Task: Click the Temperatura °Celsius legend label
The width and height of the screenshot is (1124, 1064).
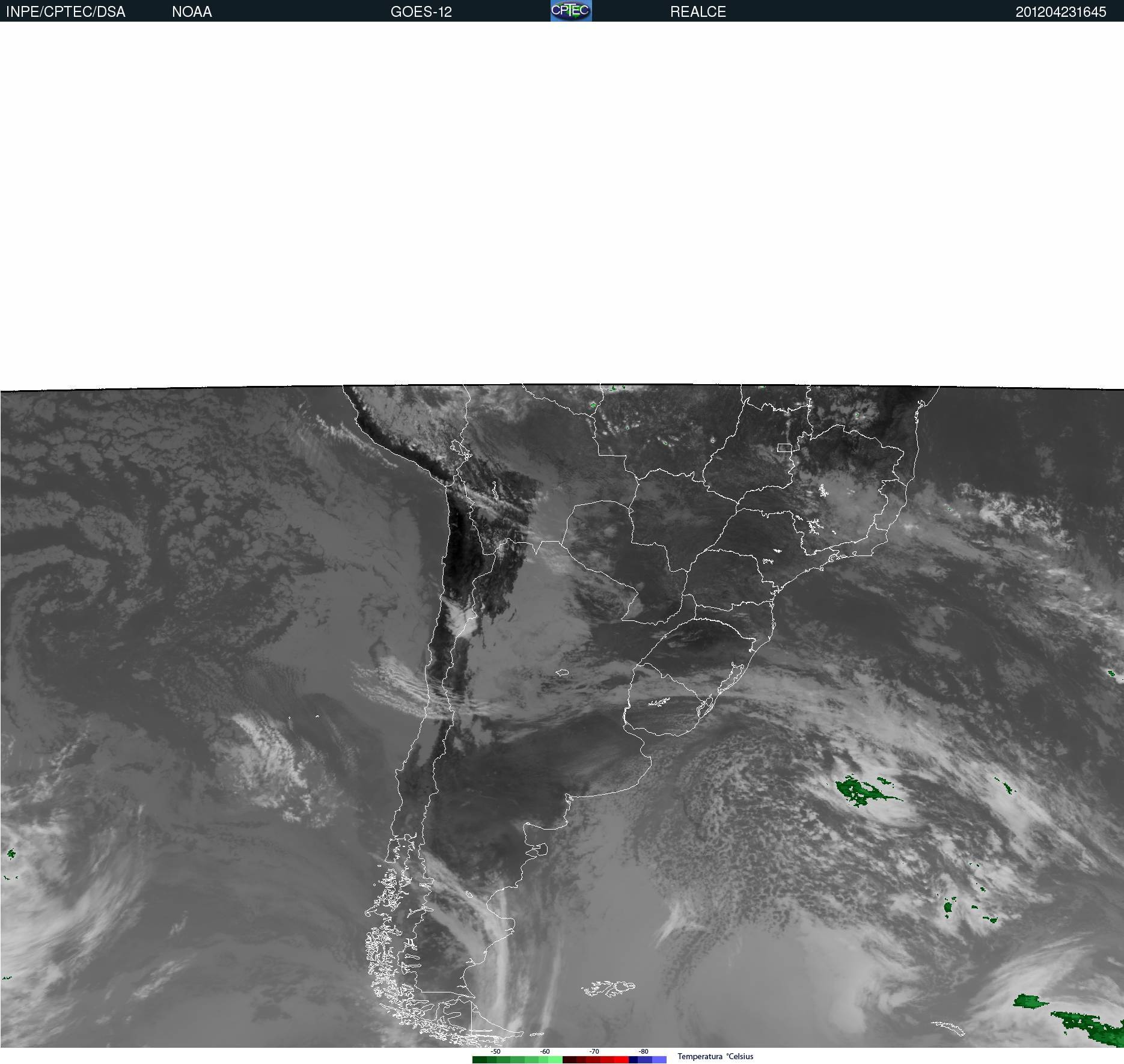Action: (715, 1056)
